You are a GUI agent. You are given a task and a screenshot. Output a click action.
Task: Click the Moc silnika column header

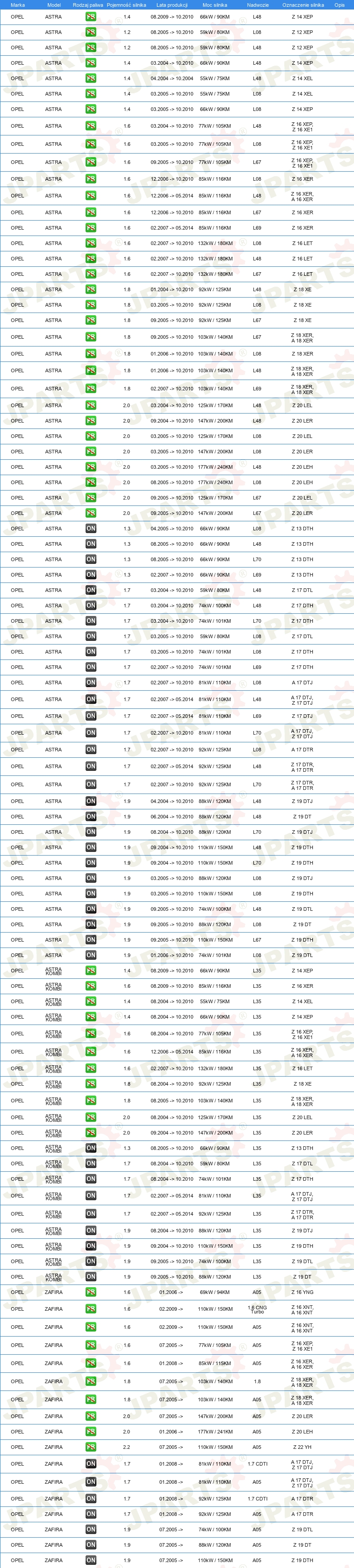[x=215, y=5]
